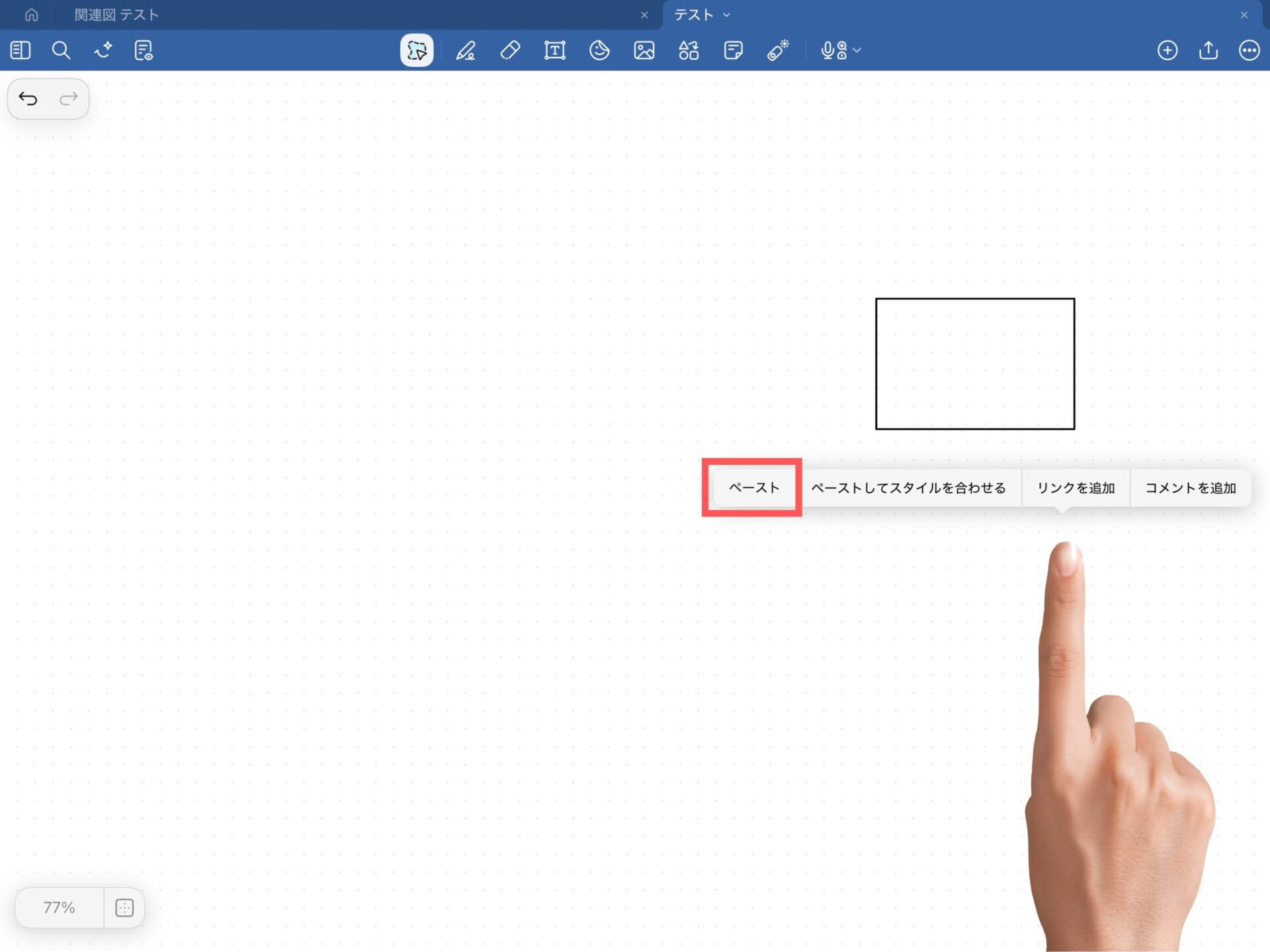Toggle the sidebar panel
The height and width of the screenshot is (952, 1270).
coord(21,50)
